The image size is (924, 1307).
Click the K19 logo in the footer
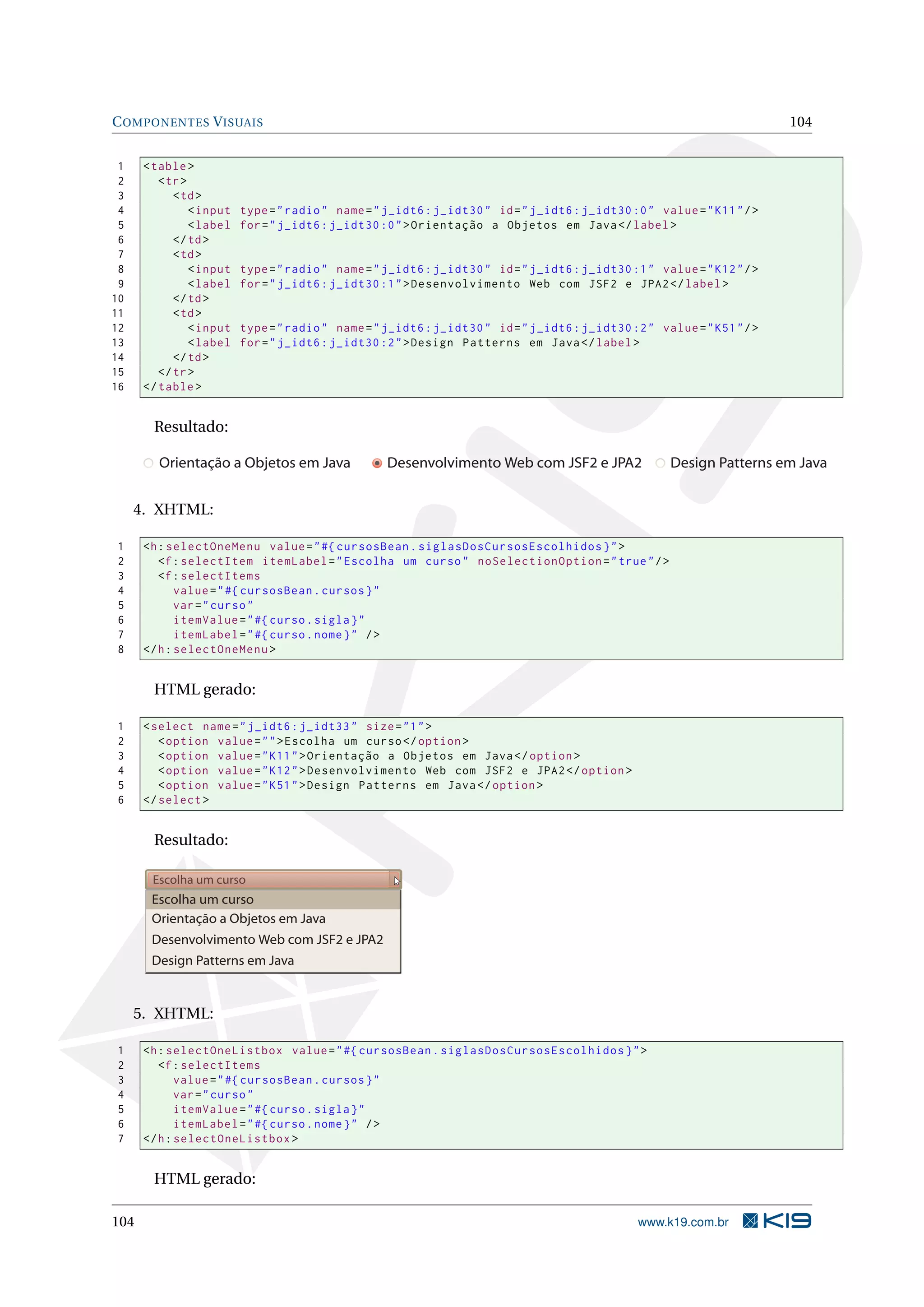(787, 1221)
